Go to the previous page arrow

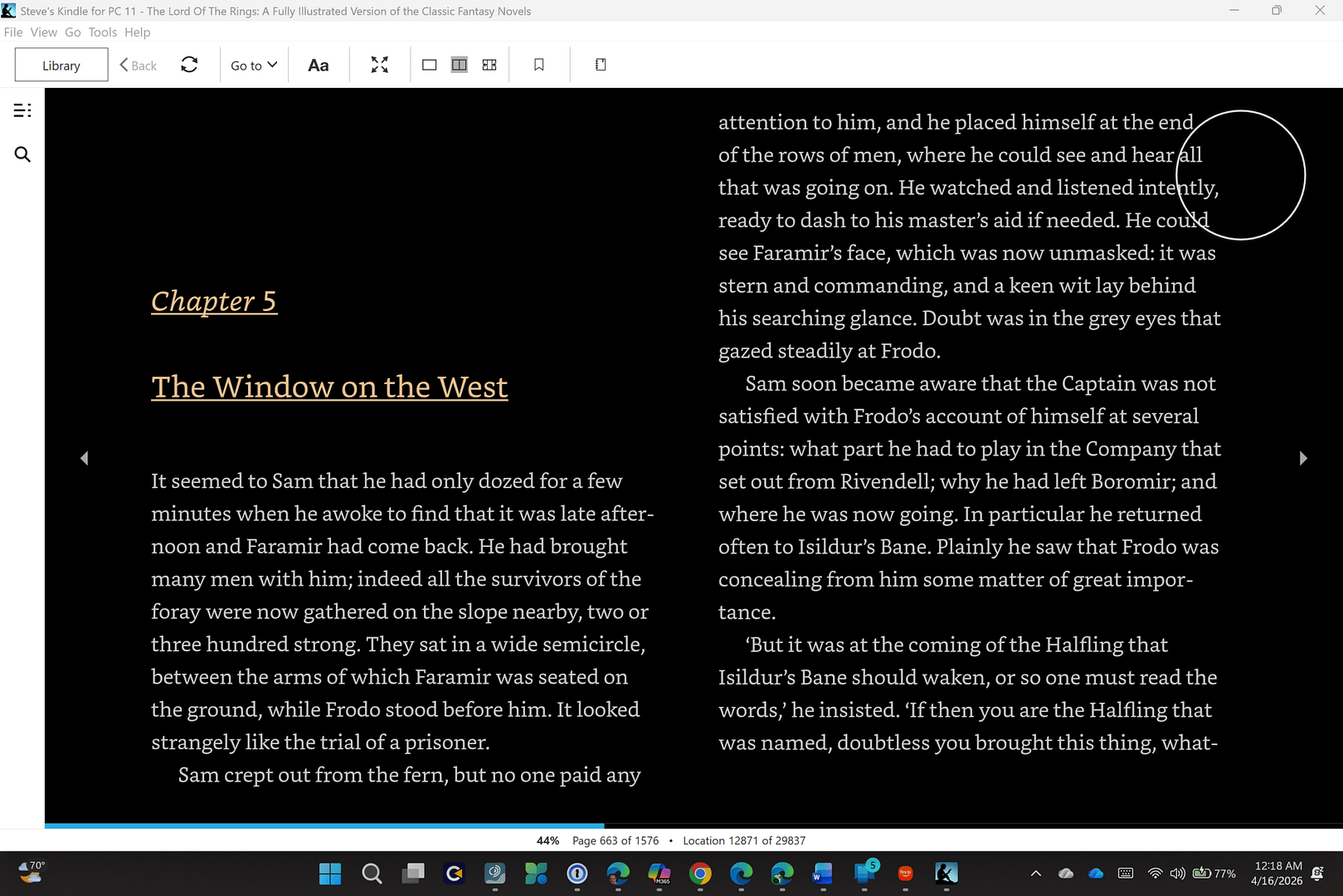coord(84,458)
